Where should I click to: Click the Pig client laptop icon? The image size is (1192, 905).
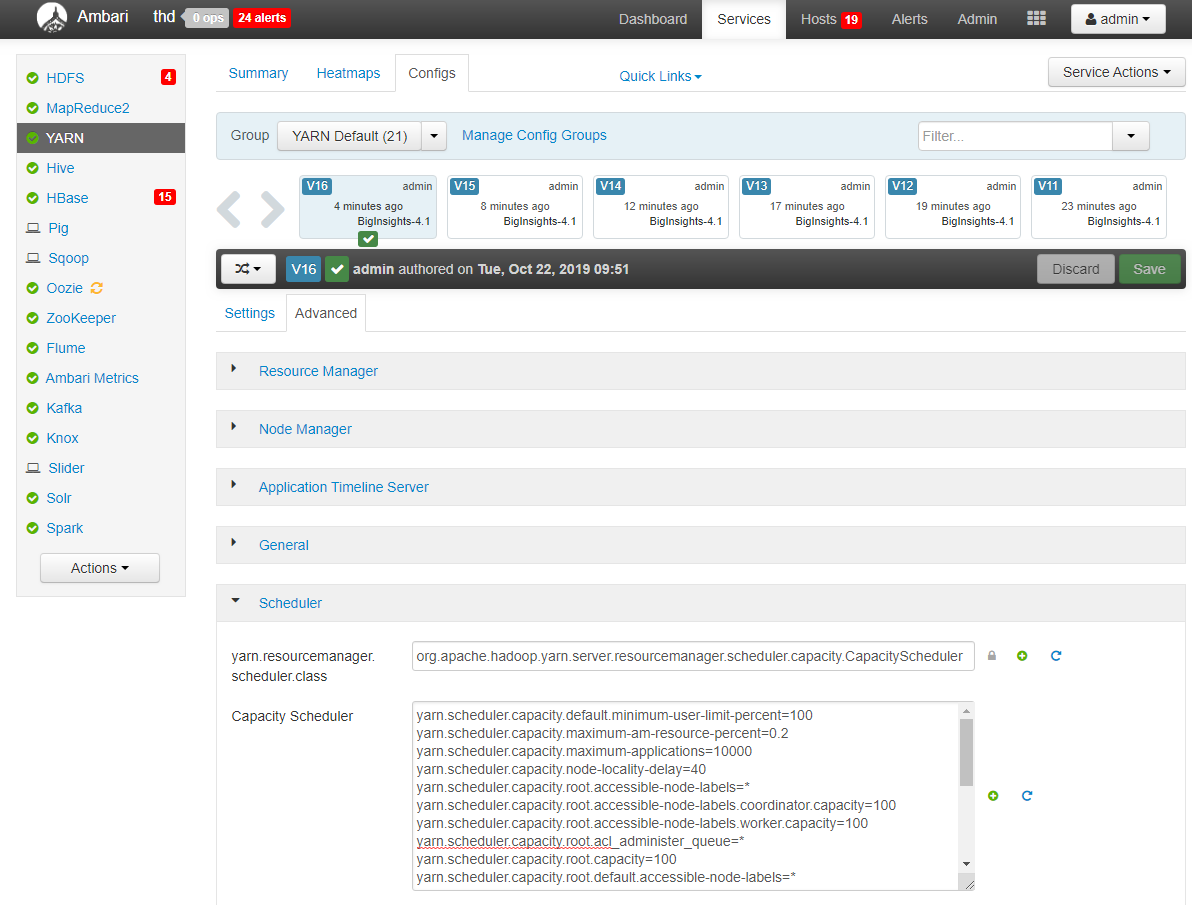[33, 228]
